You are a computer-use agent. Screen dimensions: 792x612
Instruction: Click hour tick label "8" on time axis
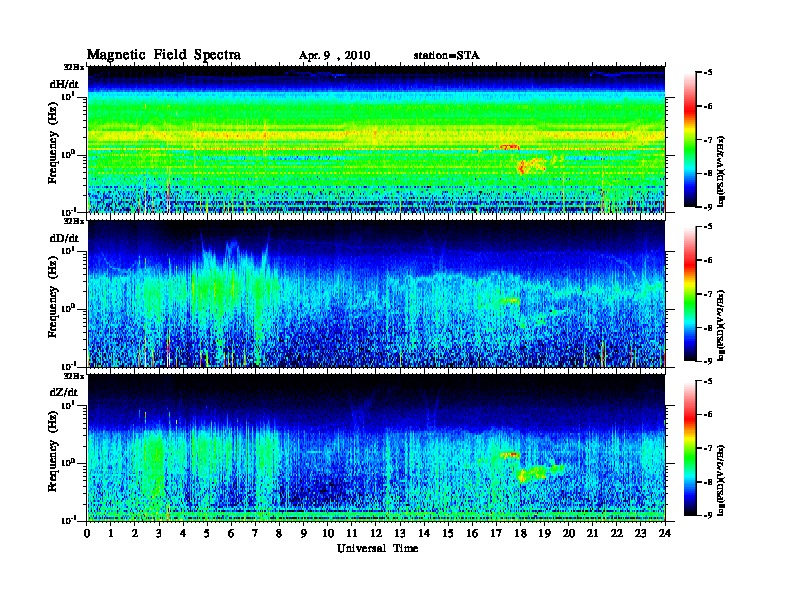[x=279, y=534]
